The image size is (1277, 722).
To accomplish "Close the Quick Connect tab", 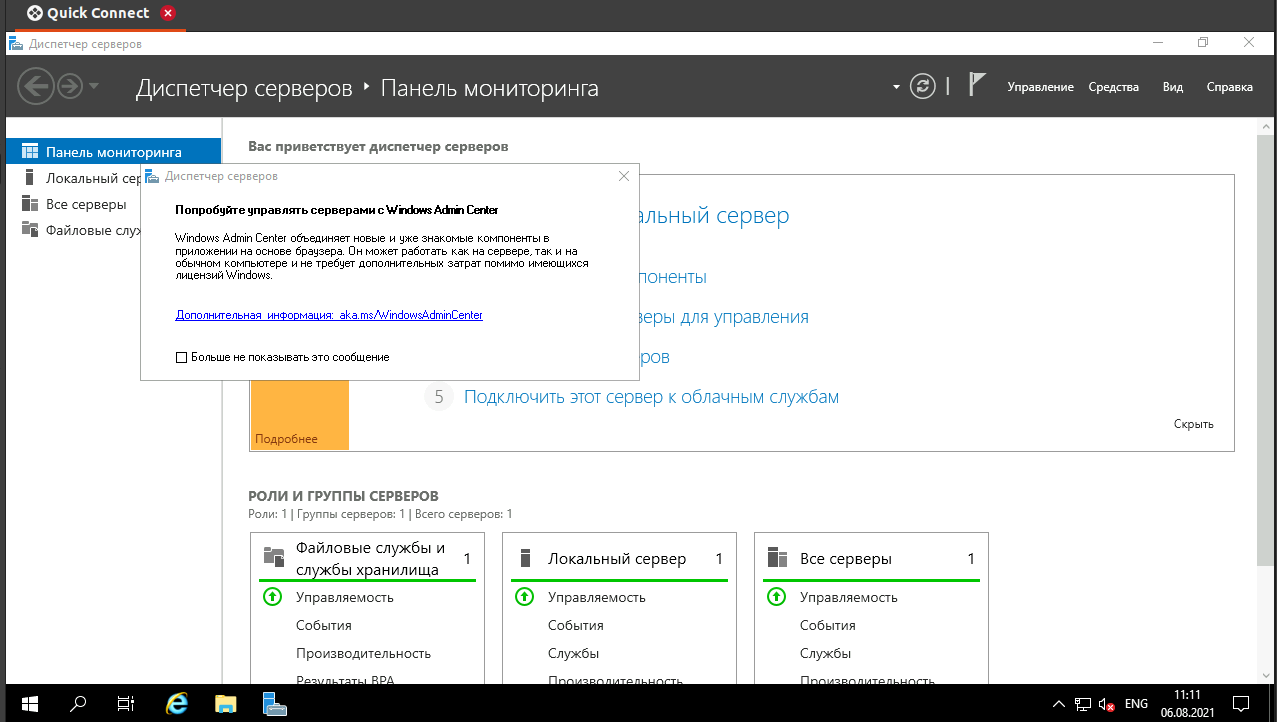I will (168, 13).
